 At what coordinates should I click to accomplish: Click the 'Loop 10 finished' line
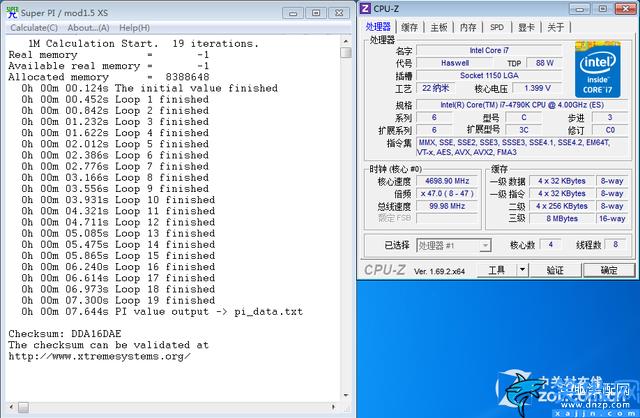coord(118,200)
